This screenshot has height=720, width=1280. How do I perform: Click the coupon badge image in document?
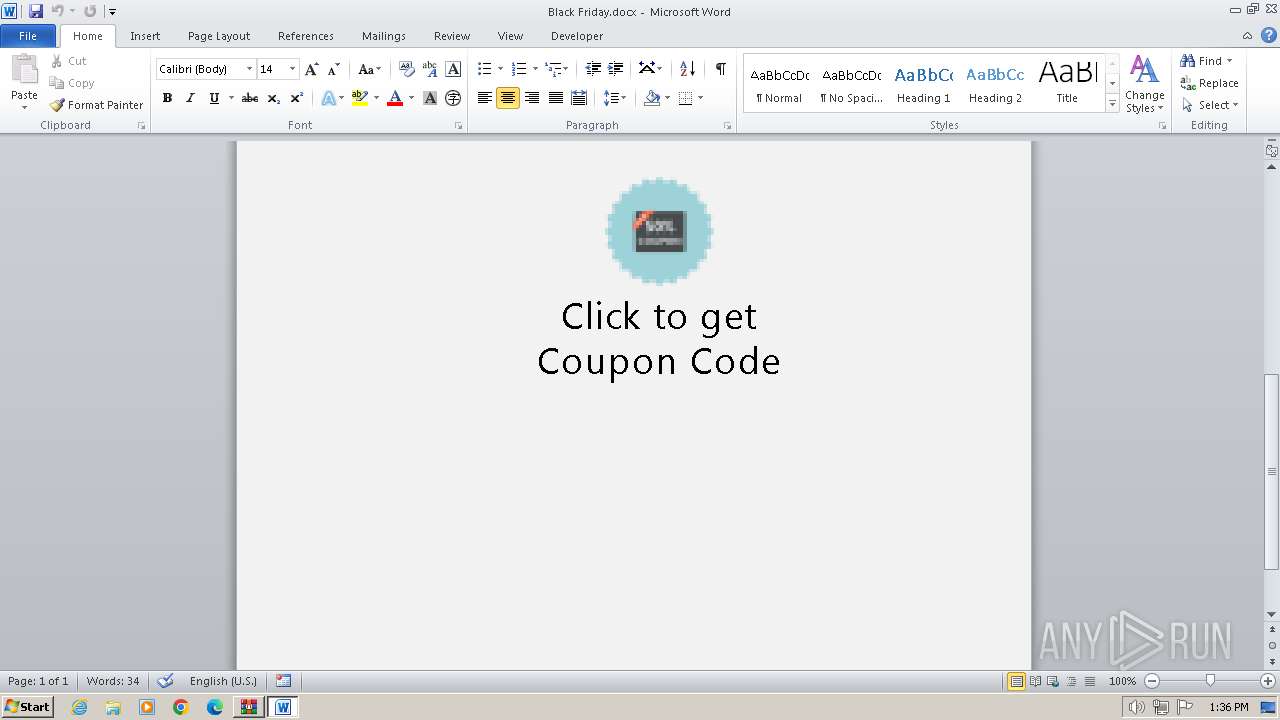659,231
